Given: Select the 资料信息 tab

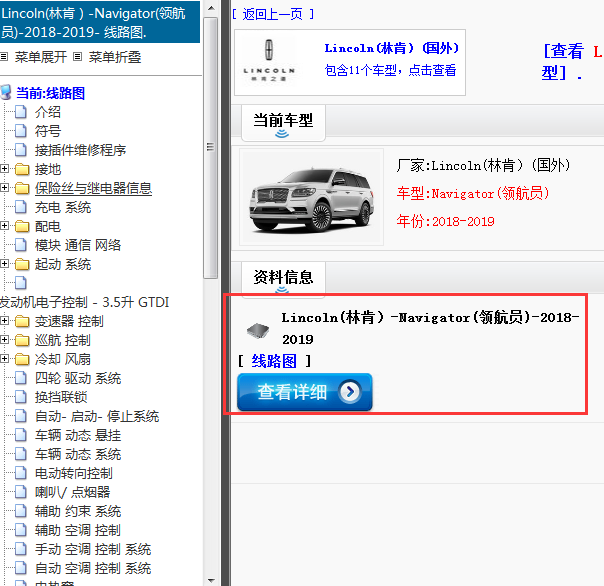Looking at the screenshot, I should (283, 279).
